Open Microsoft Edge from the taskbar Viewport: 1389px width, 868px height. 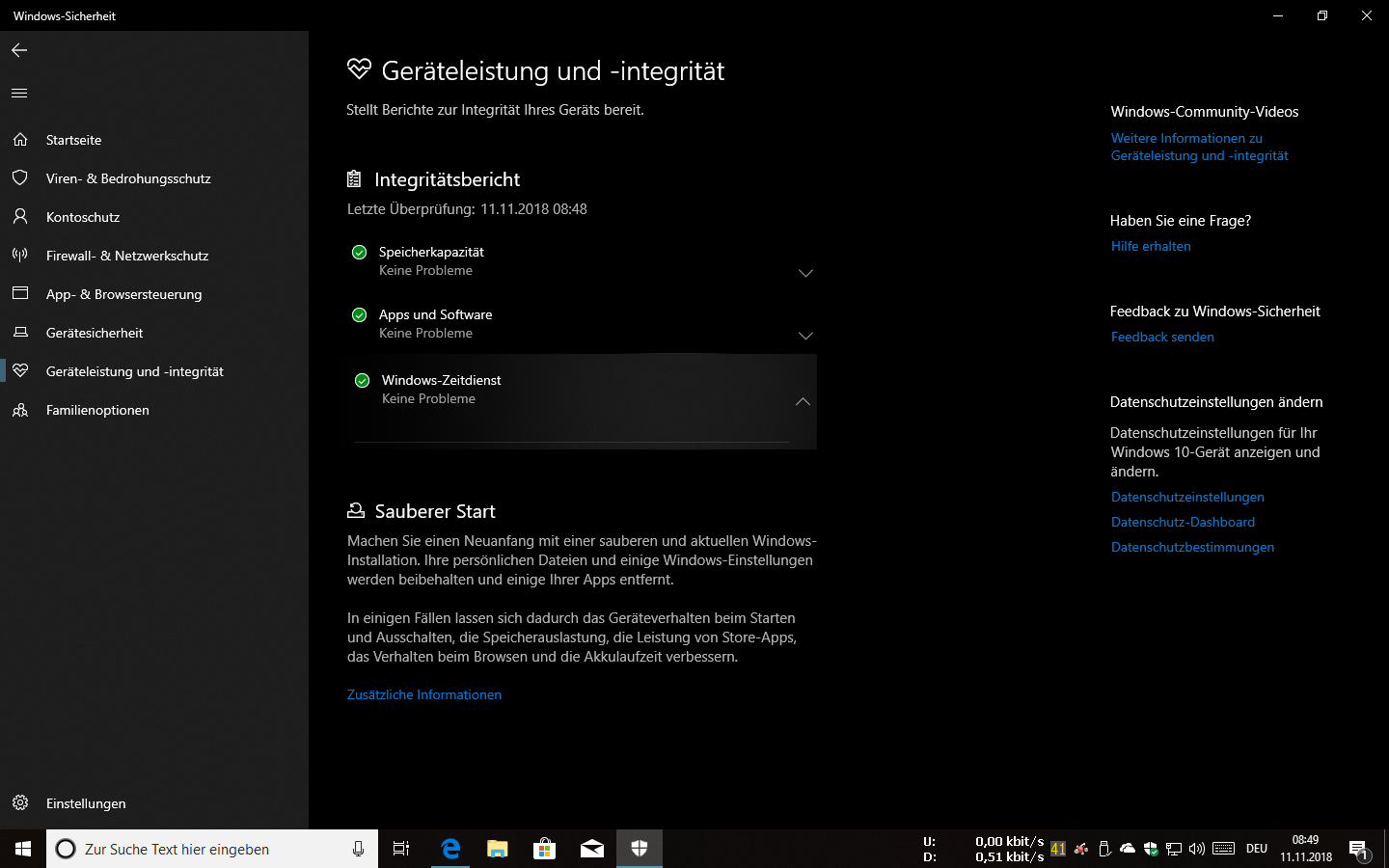tap(449, 849)
